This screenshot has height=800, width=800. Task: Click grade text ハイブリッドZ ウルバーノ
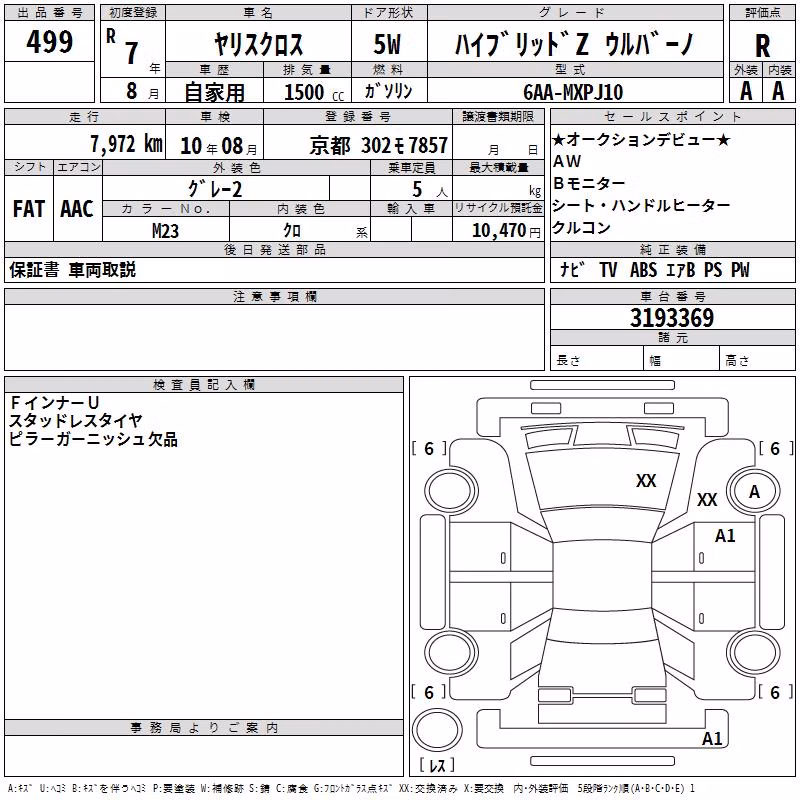pos(574,44)
